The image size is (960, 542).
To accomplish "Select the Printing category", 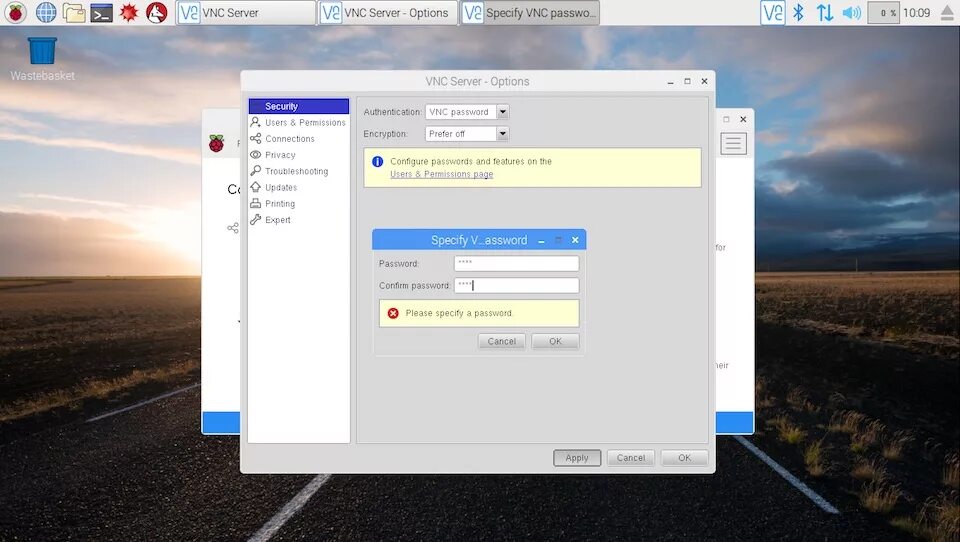I will (299, 203).
